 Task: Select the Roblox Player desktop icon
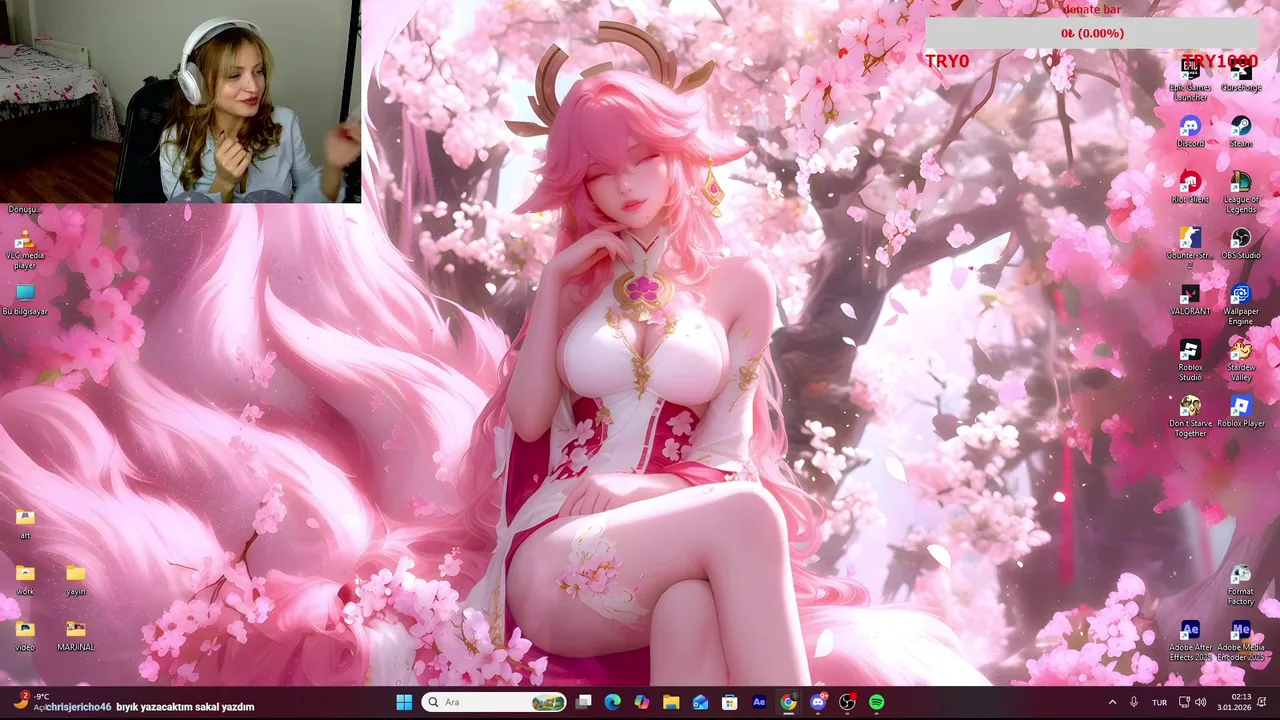1241,412
